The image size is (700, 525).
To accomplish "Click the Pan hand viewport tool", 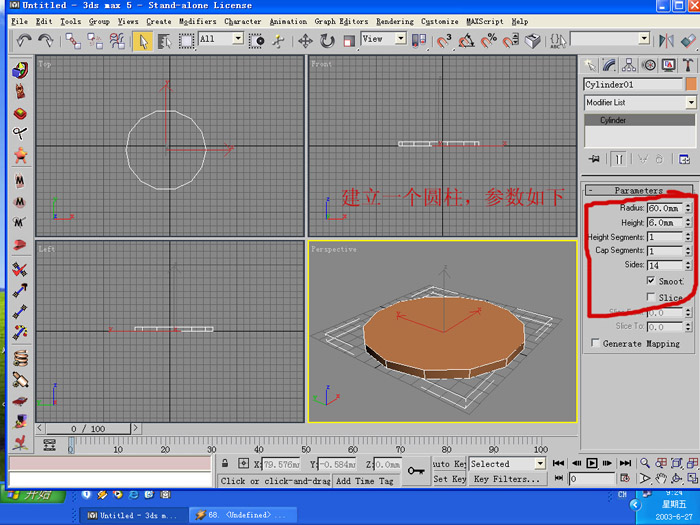I will tap(661, 479).
